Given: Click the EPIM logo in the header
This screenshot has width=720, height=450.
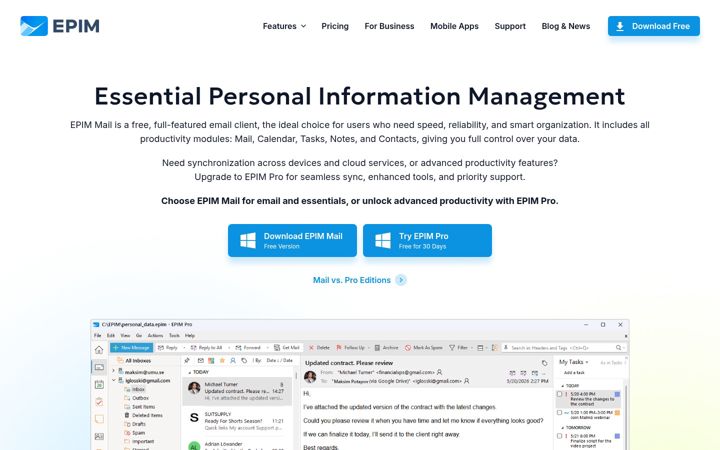Looking at the screenshot, I should [60, 26].
